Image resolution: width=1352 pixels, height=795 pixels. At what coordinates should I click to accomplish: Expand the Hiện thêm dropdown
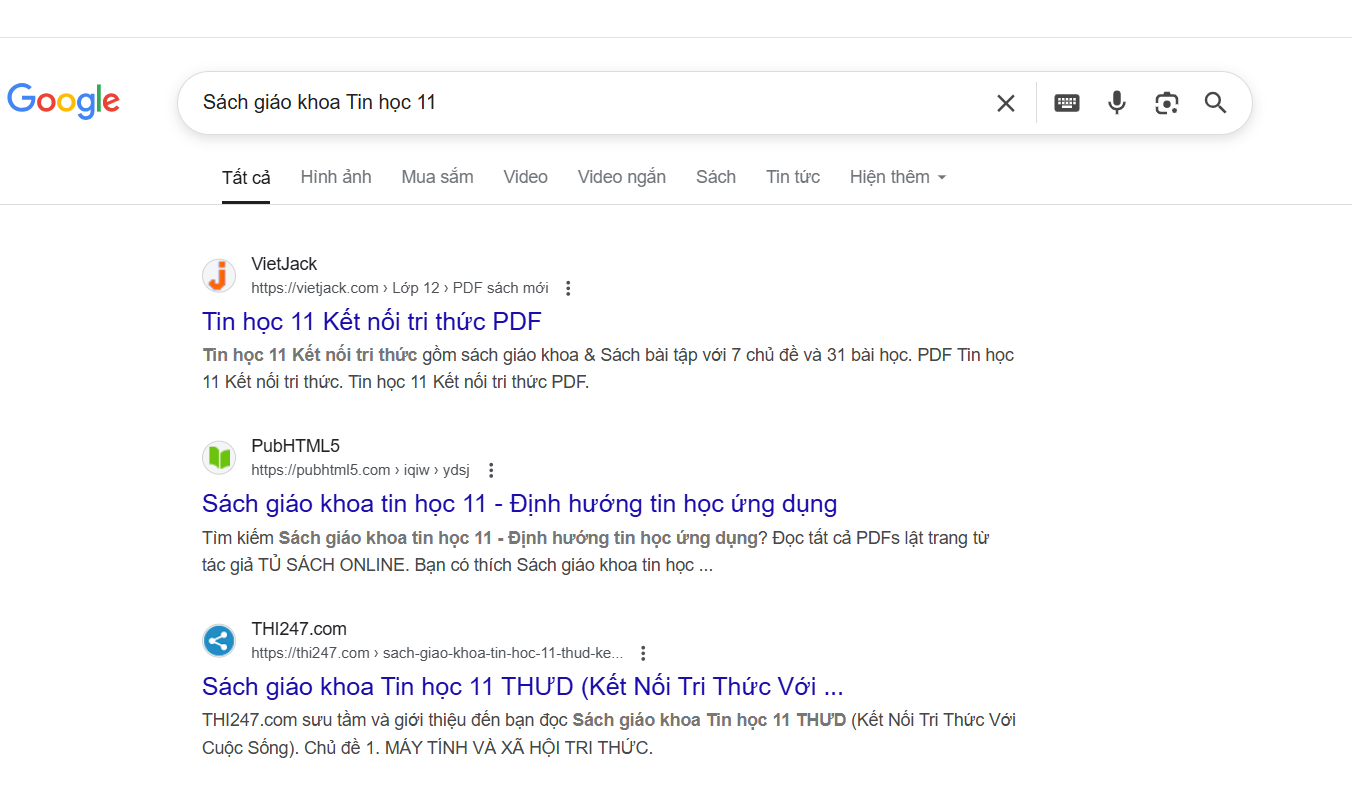(x=898, y=177)
